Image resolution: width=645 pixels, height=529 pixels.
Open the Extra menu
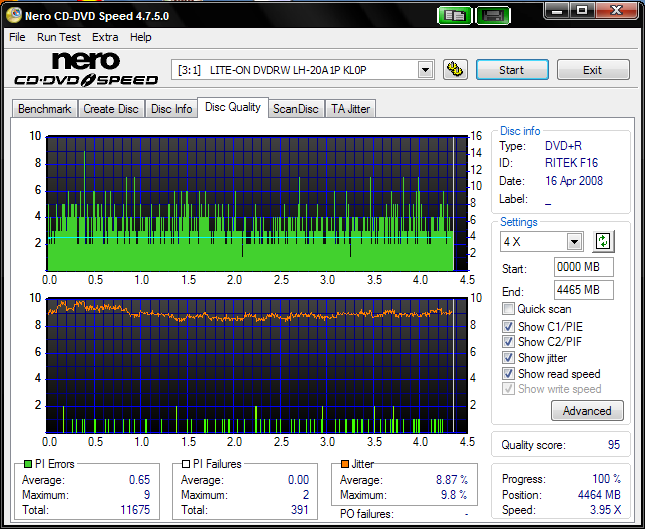pos(105,37)
